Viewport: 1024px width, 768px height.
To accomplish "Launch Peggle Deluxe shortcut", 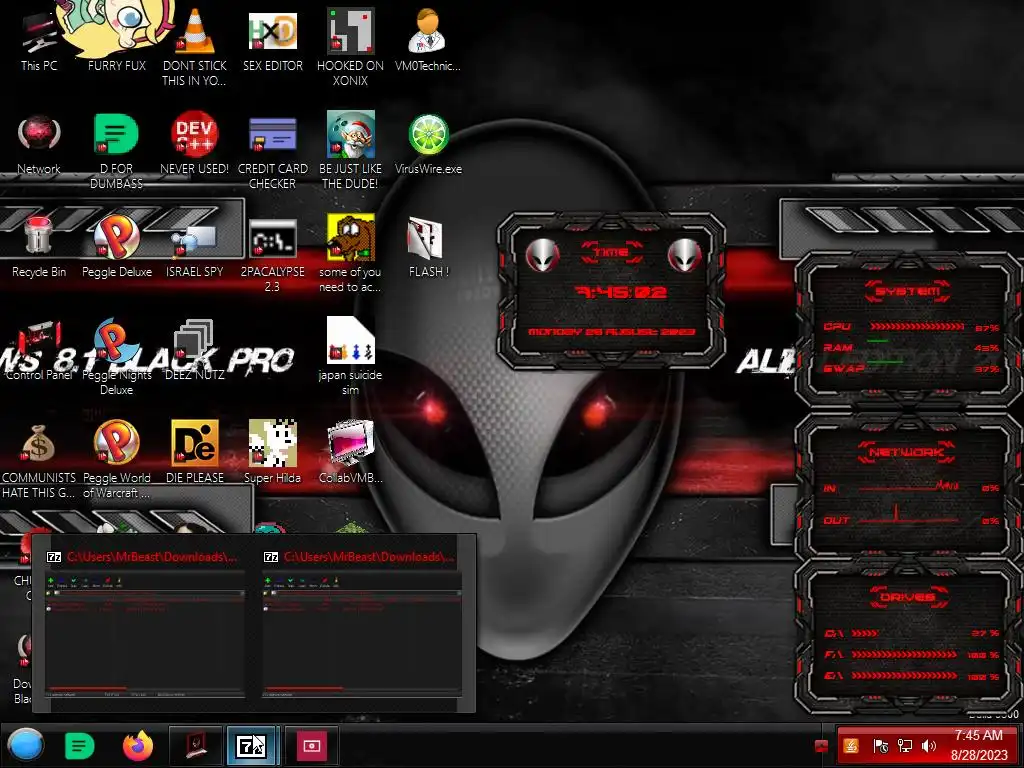I will coord(117,247).
